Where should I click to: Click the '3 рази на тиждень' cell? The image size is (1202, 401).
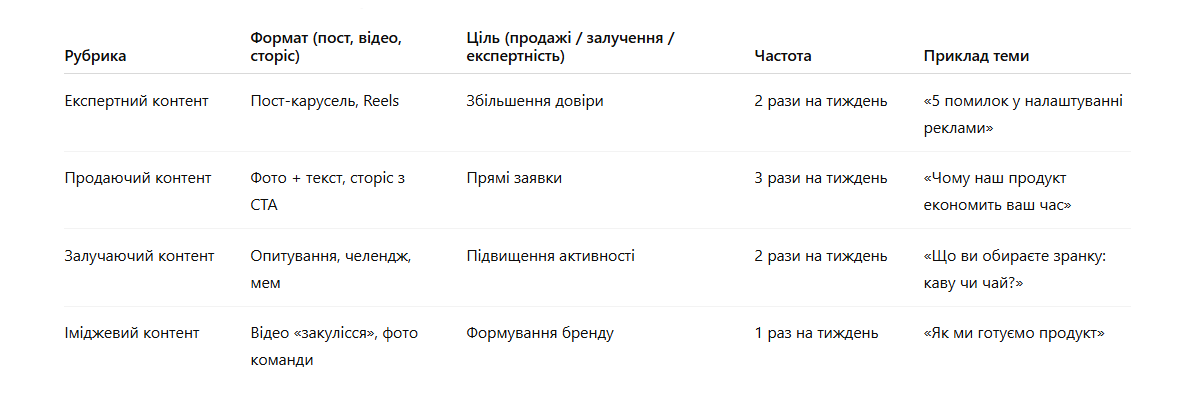[820, 178]
